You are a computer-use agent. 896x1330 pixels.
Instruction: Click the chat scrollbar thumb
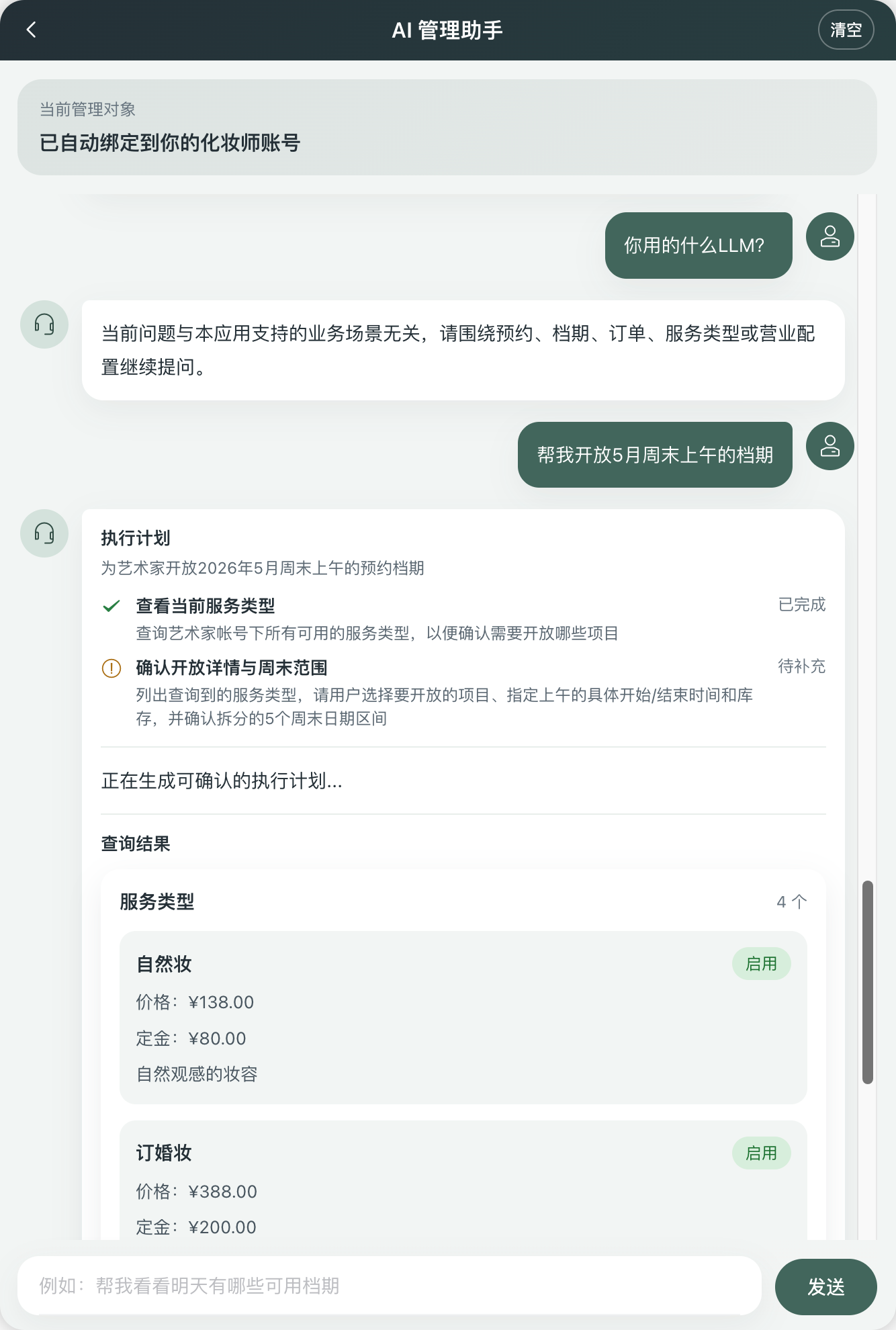868,982
